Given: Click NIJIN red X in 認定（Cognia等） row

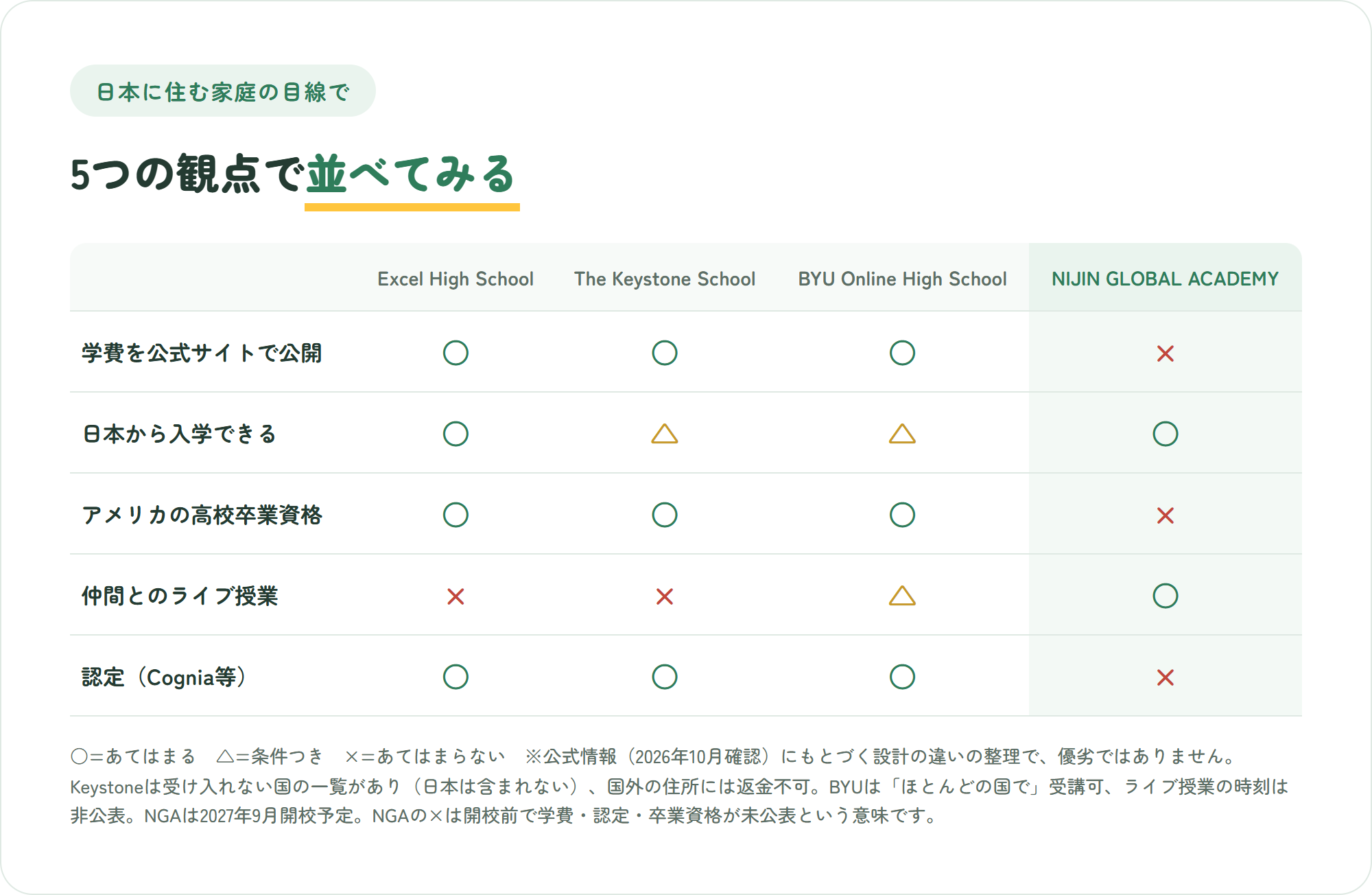Looking at the screenshot, I should click(x=1166, y=677).
